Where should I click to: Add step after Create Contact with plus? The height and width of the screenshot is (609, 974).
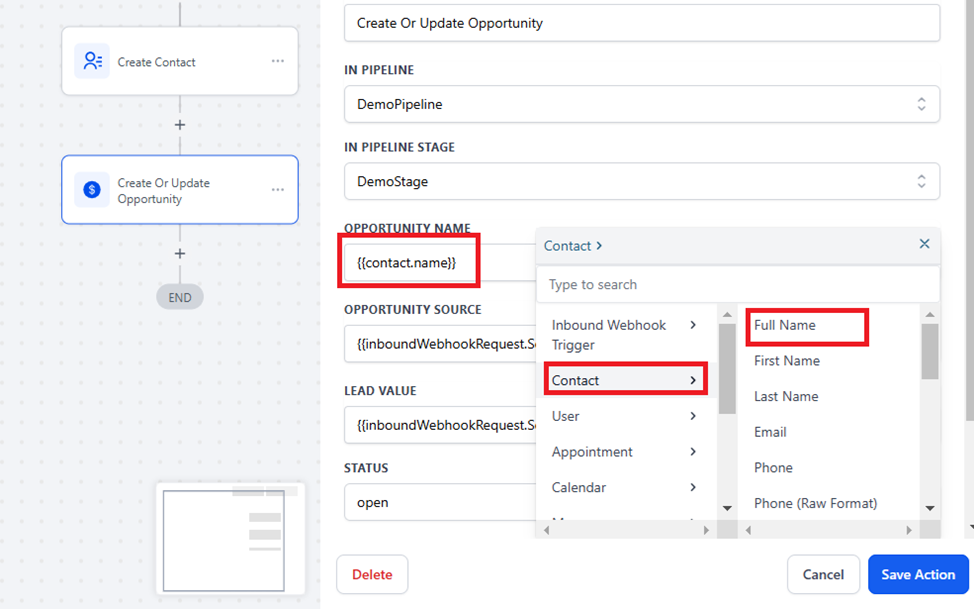click(180, 125)
